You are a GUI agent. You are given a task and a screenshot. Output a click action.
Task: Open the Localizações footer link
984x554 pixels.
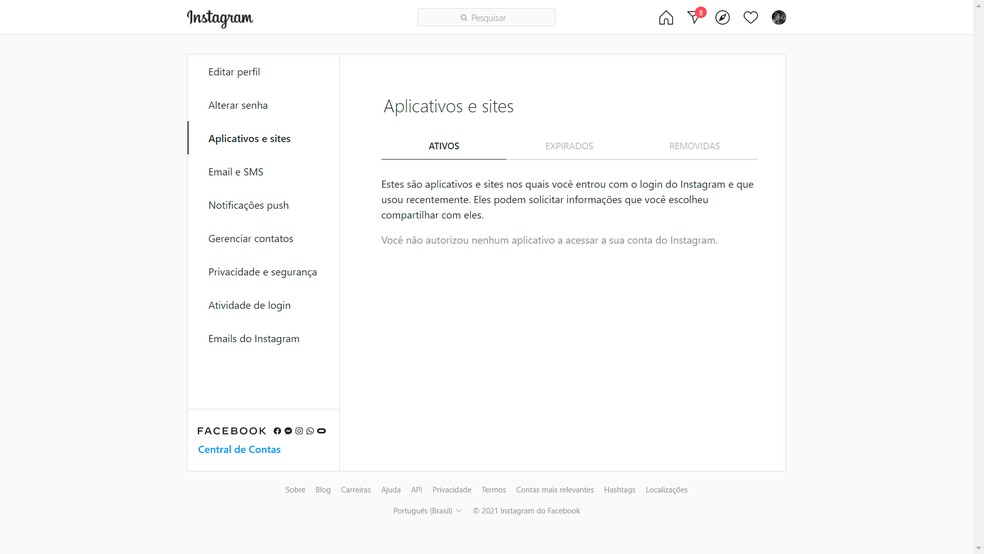666,489
